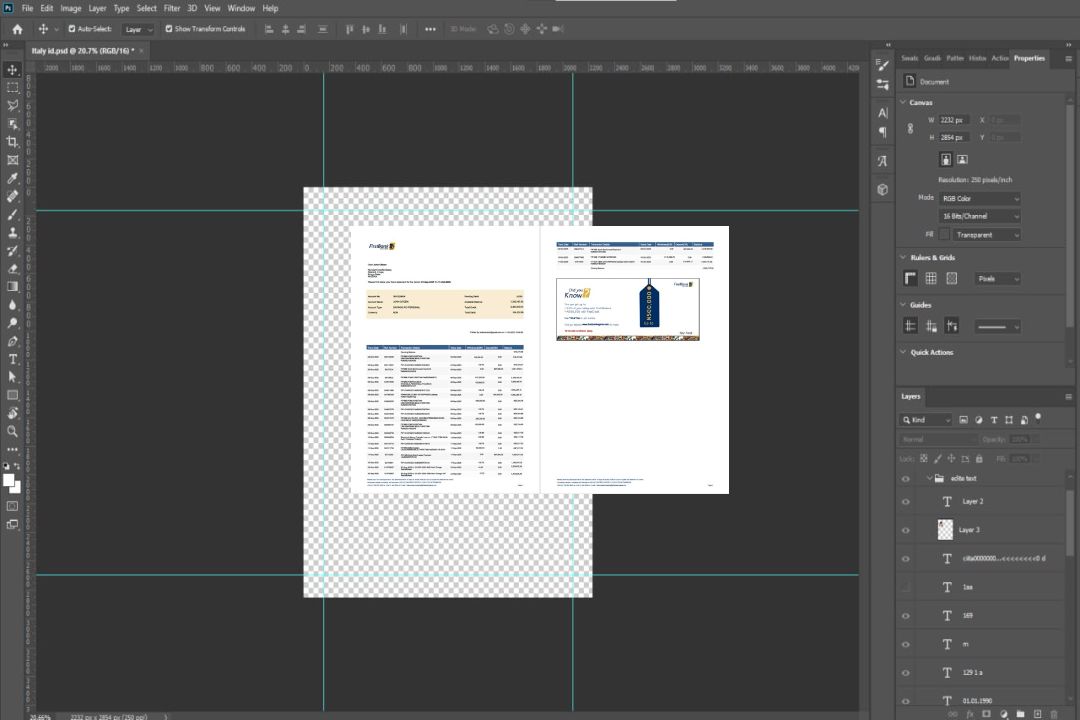1080x720 pixels.
Task: Create a new layer from the Layers panel
Action: point(1037,713)
